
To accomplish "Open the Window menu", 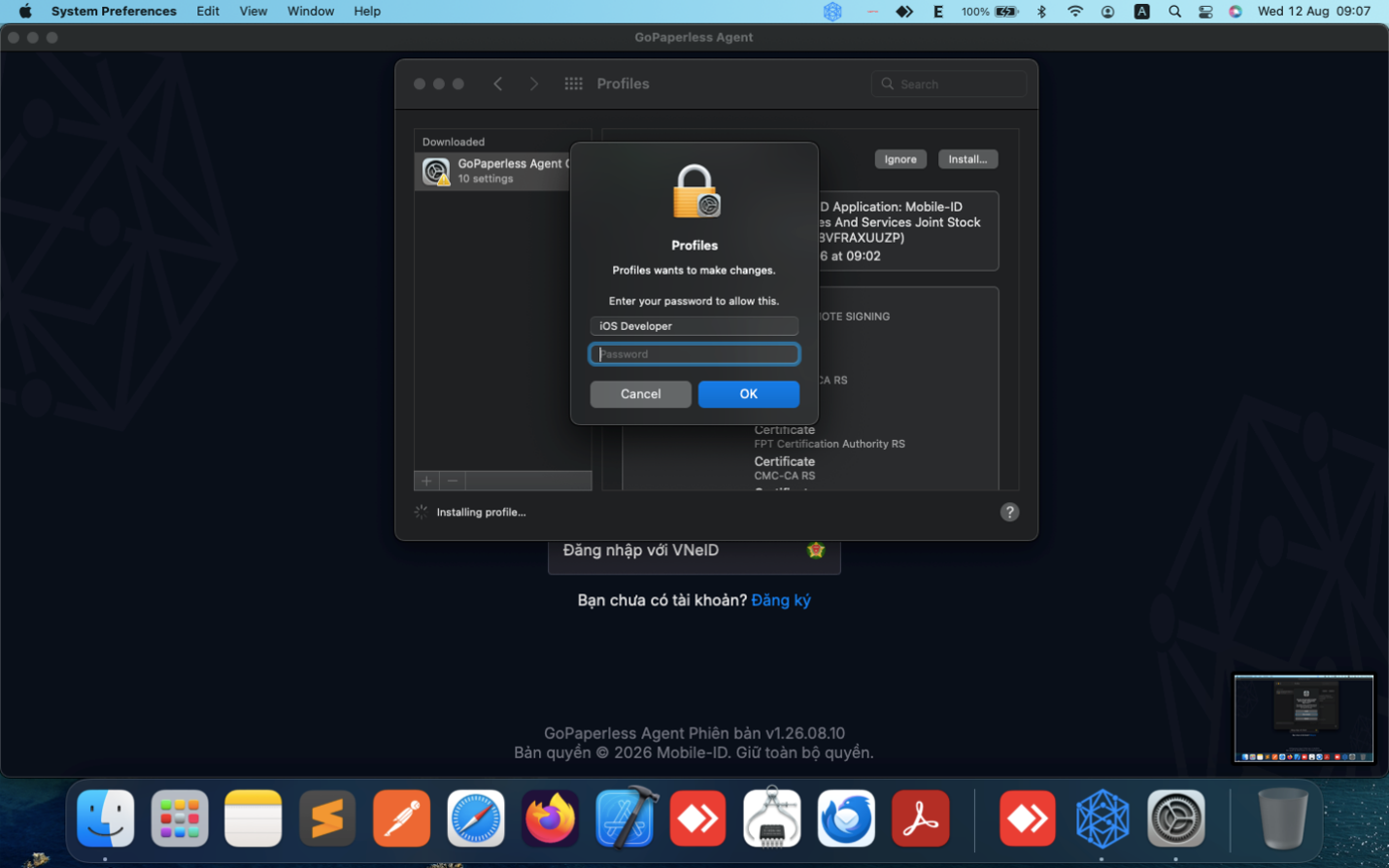I will tap(311, 11).
